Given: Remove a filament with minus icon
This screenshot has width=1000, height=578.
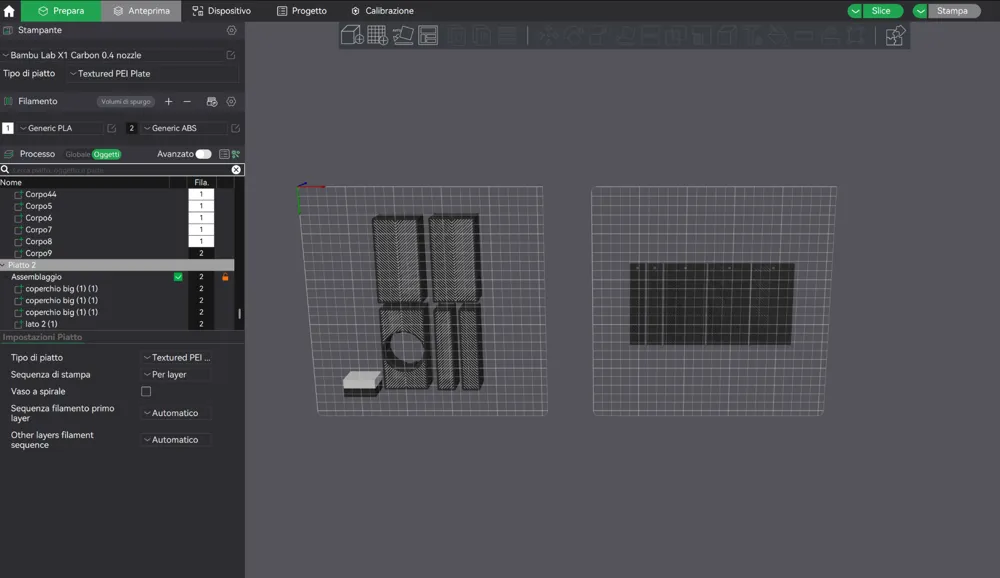Looking at the screenshot, I should point(187,101).
